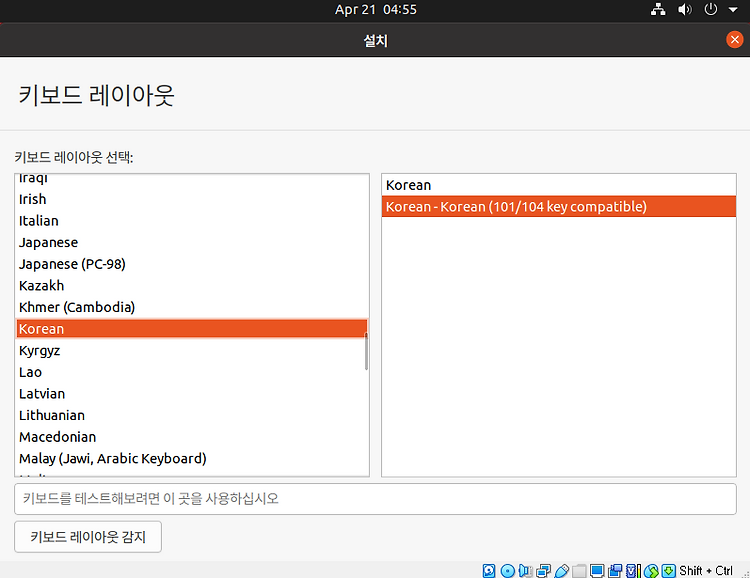Image resolution: width=750 pixels, height=578 pixels.
Task: Select Latvian keyboard layout
Action: pos(192,393)
